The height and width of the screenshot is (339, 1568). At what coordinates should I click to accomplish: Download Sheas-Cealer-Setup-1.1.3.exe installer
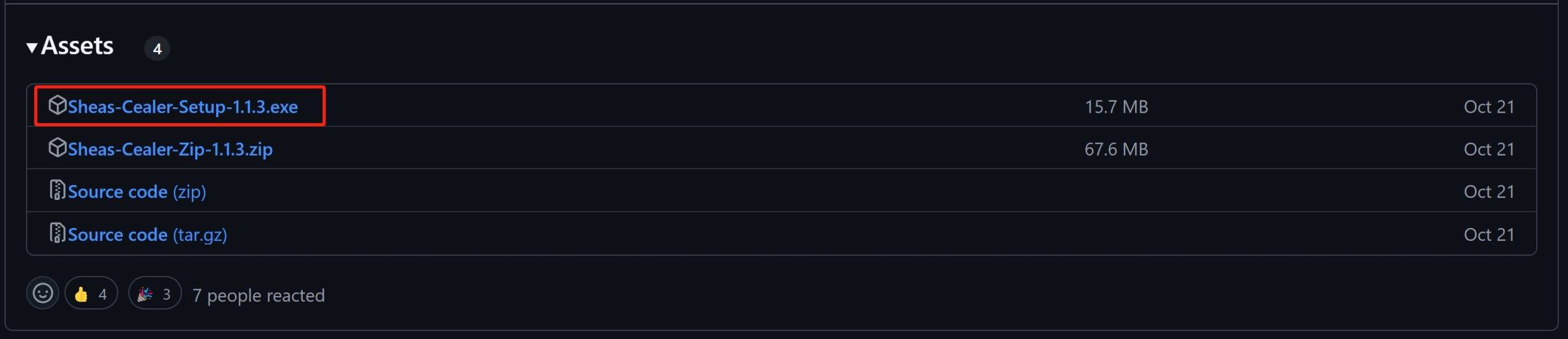point(183,107)
